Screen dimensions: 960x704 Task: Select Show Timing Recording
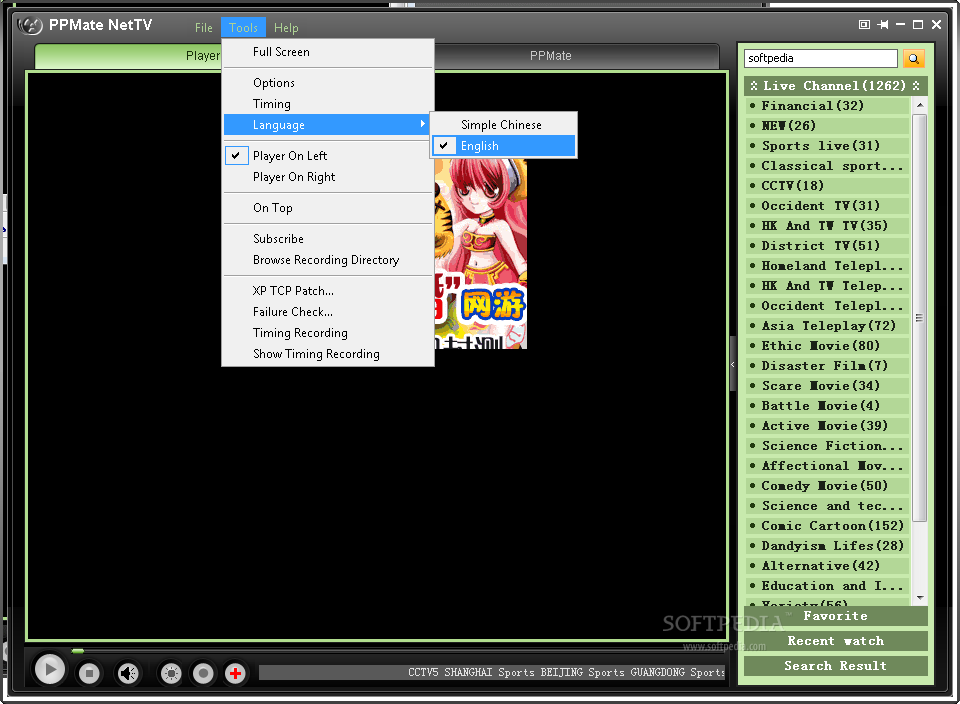327,354
